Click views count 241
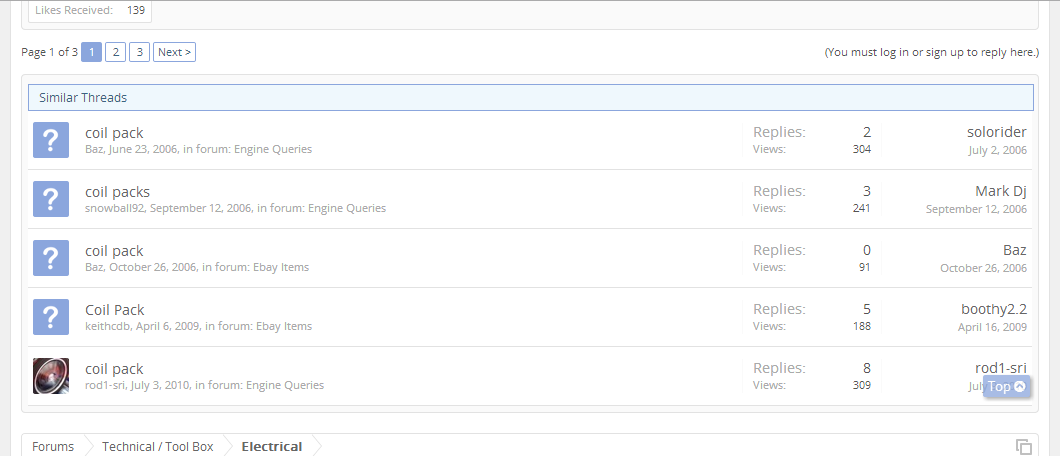This screenshot has width=1060, height=456. [862, 208]
